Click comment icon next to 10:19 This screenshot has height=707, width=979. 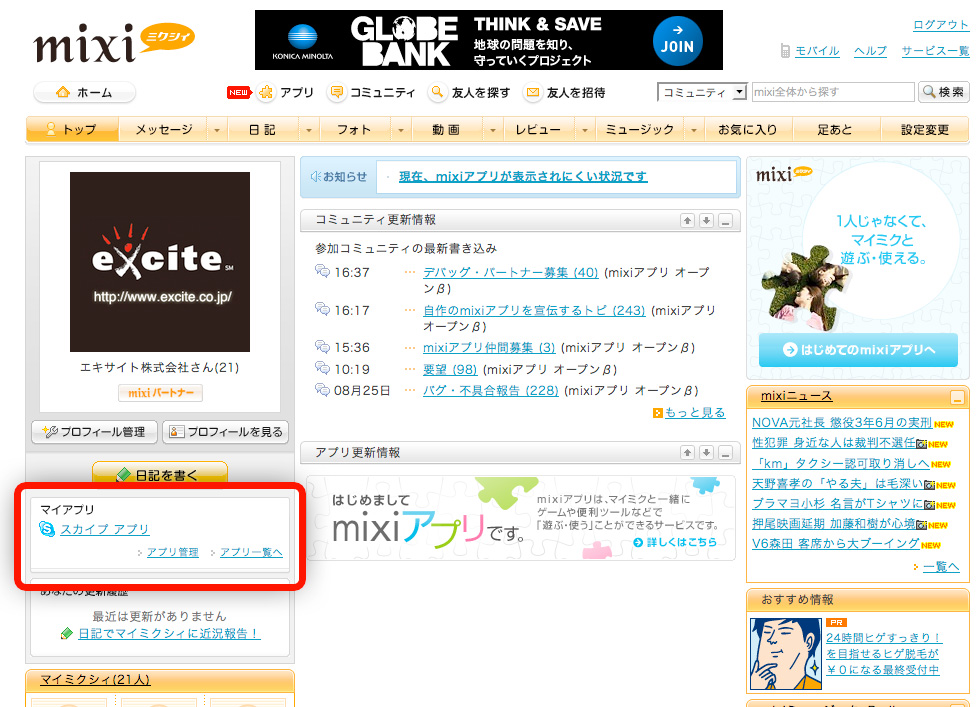click(x=322, y=368)
